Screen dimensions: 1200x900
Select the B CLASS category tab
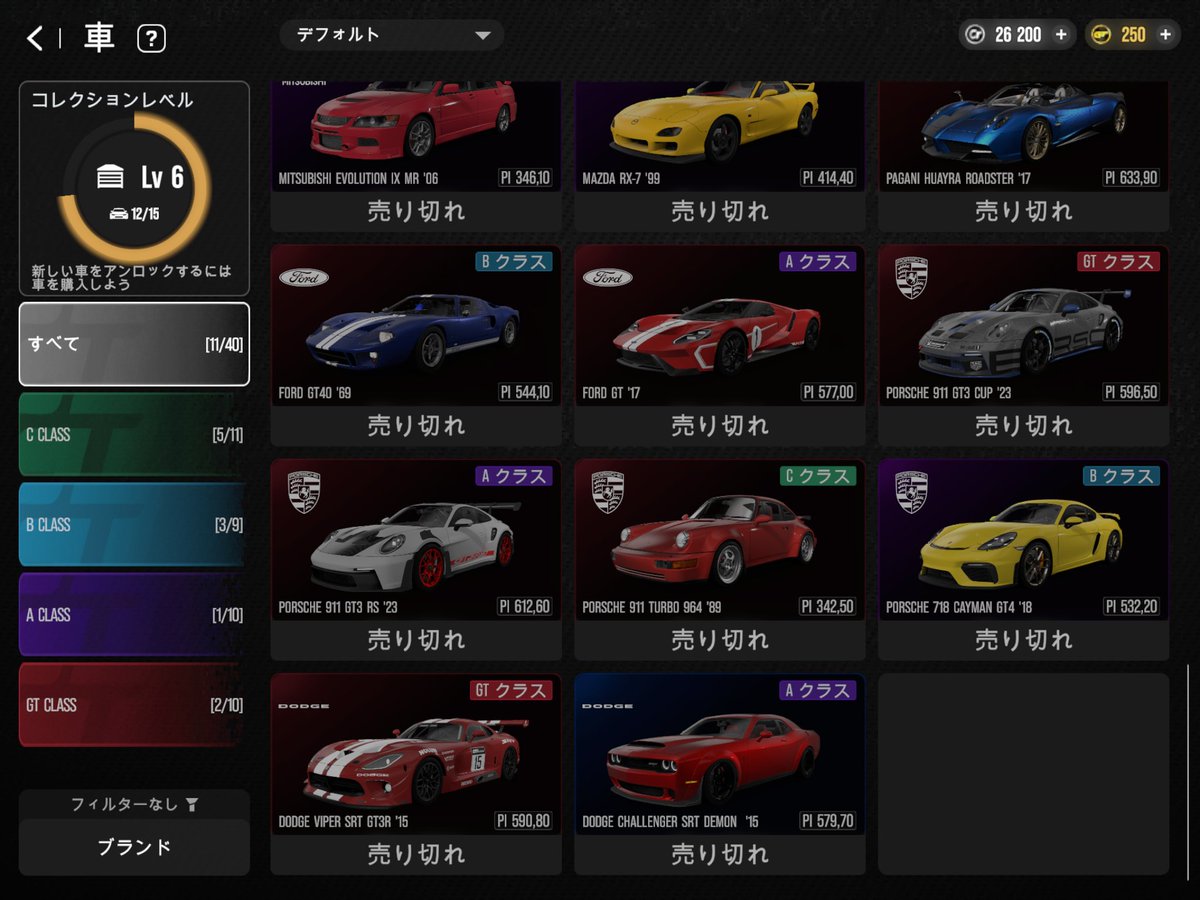[134, 525]
